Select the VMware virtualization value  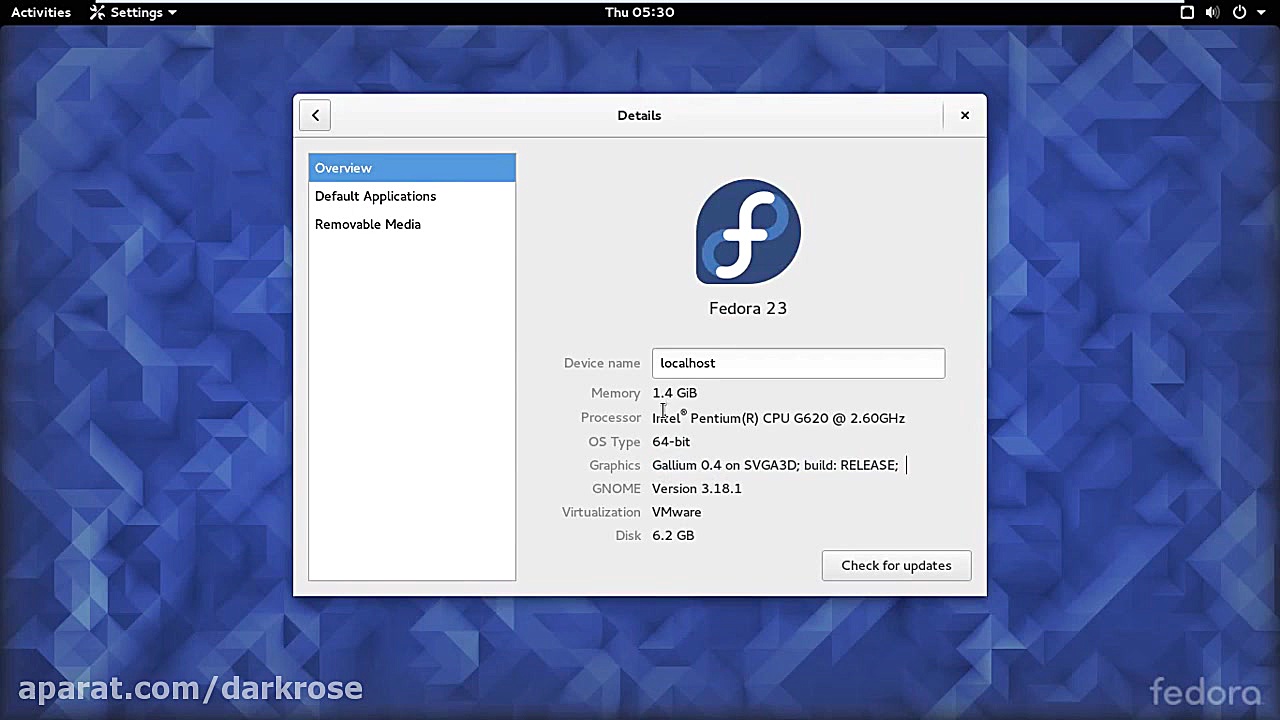click(677, 512)
